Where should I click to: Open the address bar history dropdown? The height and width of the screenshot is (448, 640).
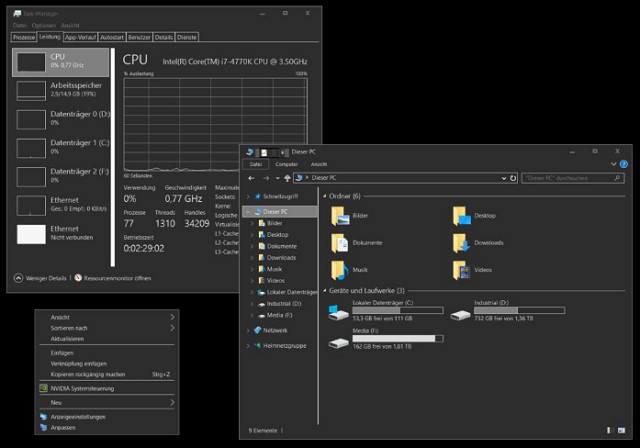tap(504, 178)
